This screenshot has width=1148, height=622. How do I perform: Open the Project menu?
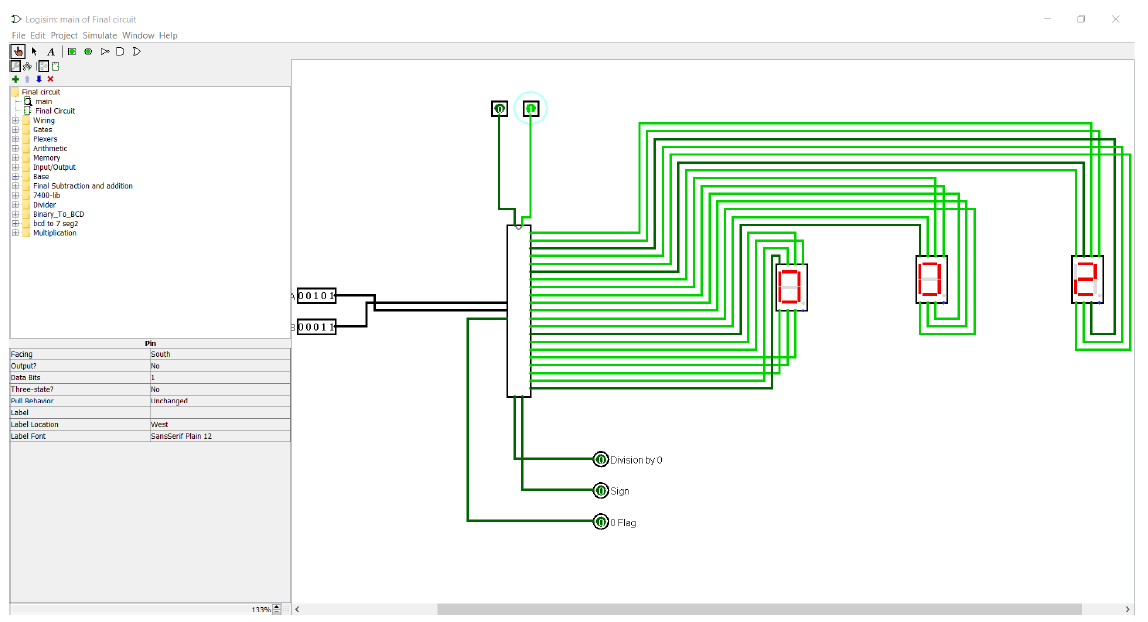click(64, 35)
